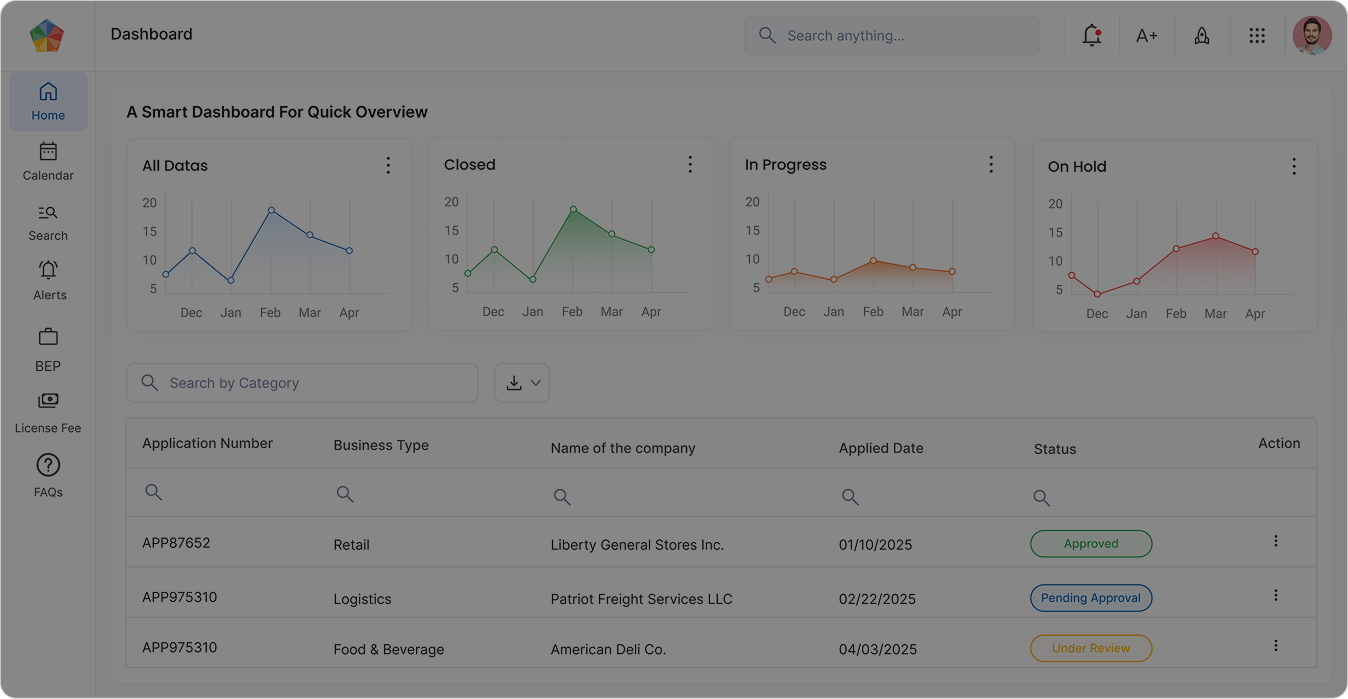The height and width of the screenshot is (699, 1348).
Task: Click the Approved status badge
Action: pos(1091,543)
